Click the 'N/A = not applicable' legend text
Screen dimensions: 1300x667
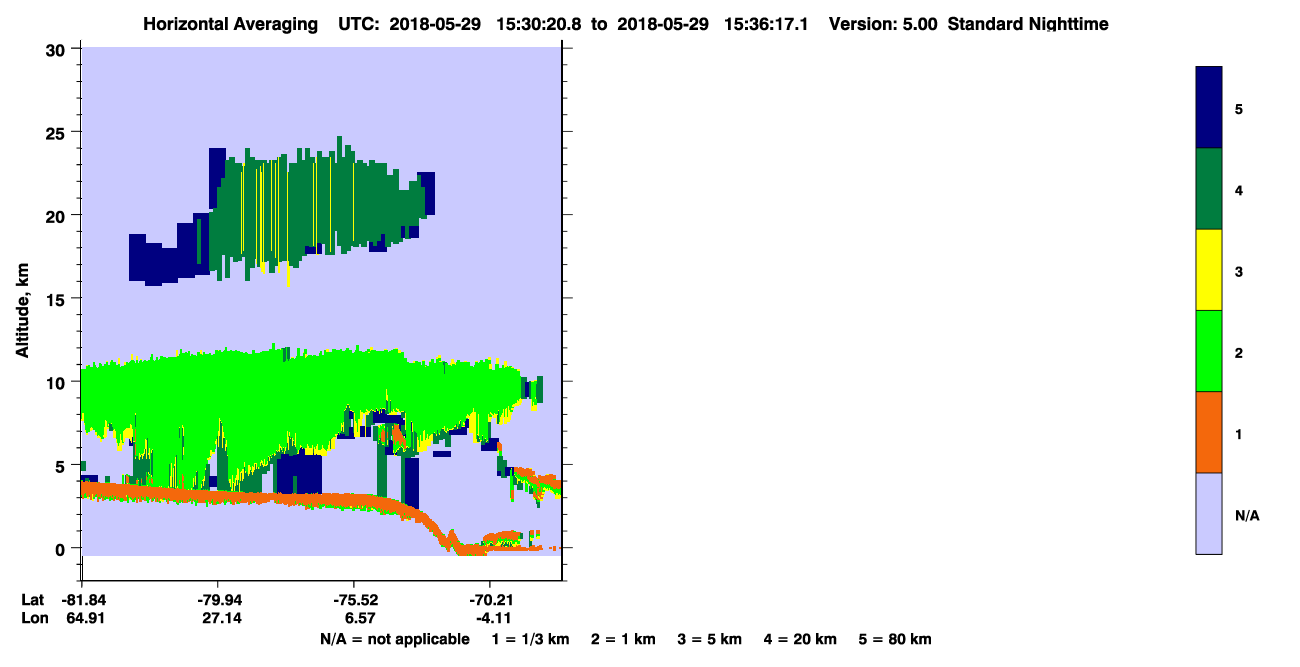[395, 639]
